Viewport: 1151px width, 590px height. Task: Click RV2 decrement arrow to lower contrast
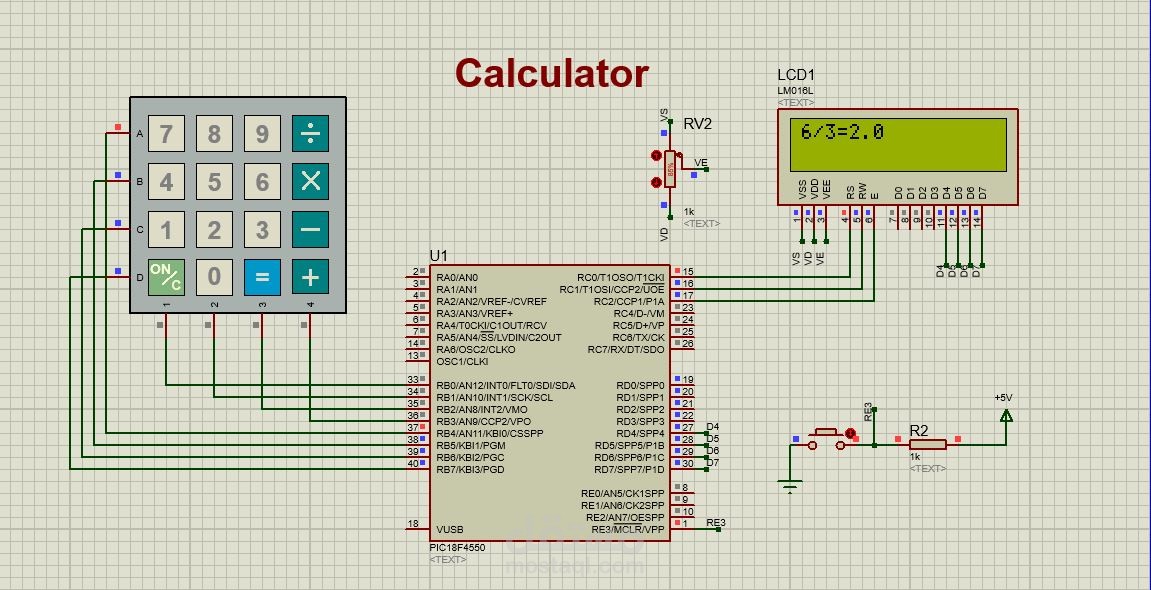pos(656,181)
